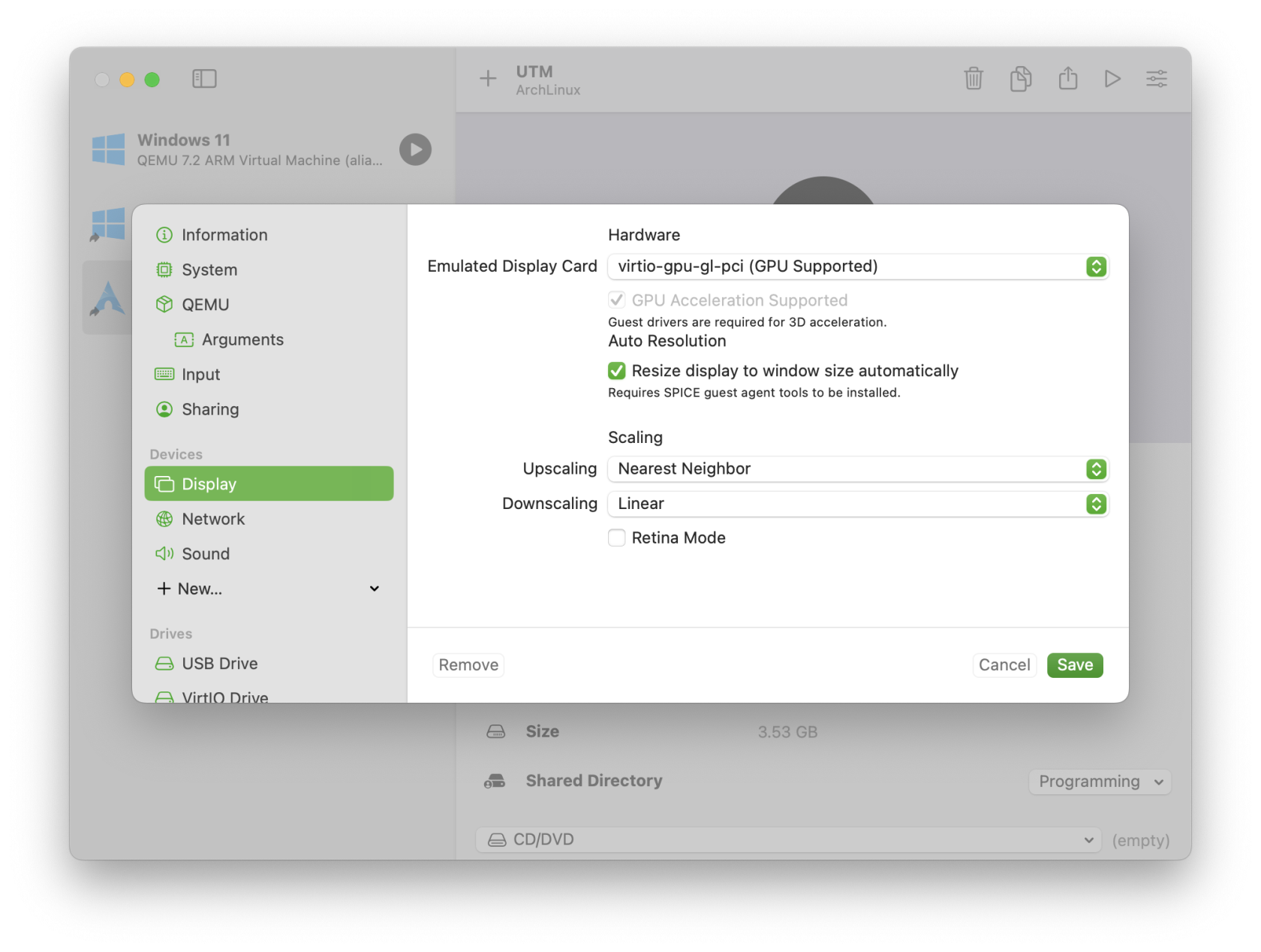Delete the VM using the trash icon

pyautogui.click(x=974, y=78)
